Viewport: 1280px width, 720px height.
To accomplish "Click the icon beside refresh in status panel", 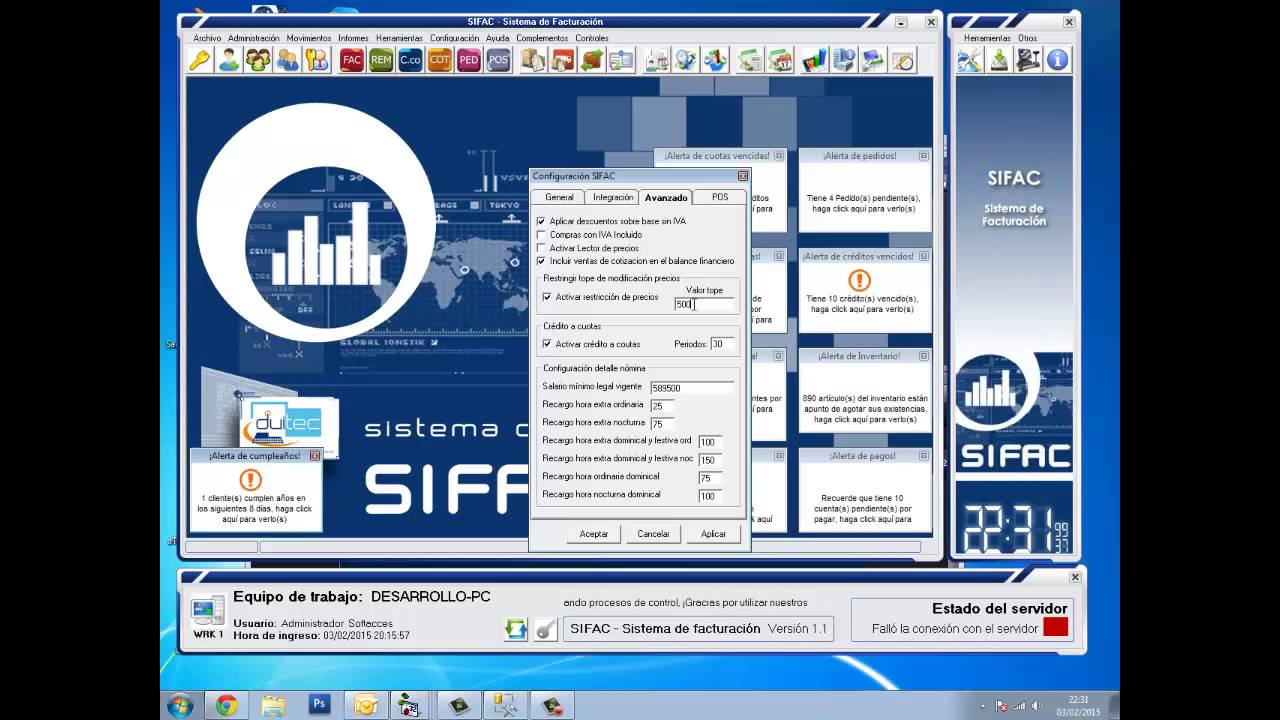I will click(x=545, y=629).
